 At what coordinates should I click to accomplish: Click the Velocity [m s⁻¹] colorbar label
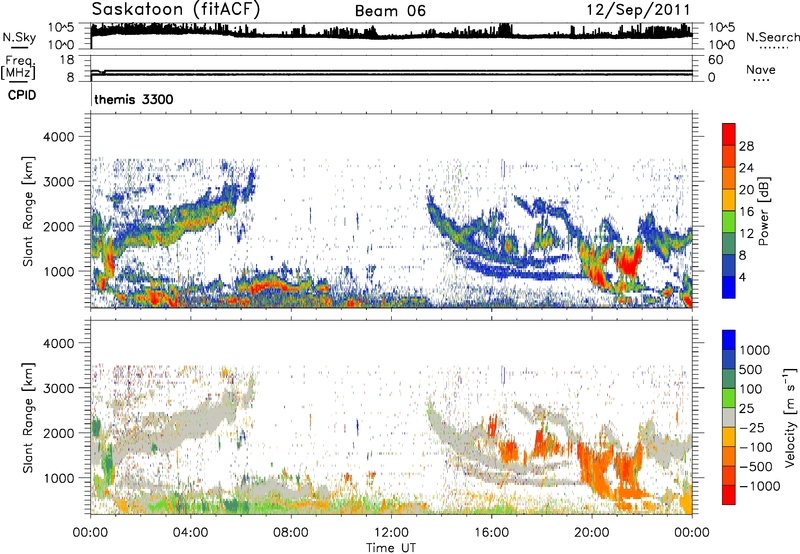790,417
